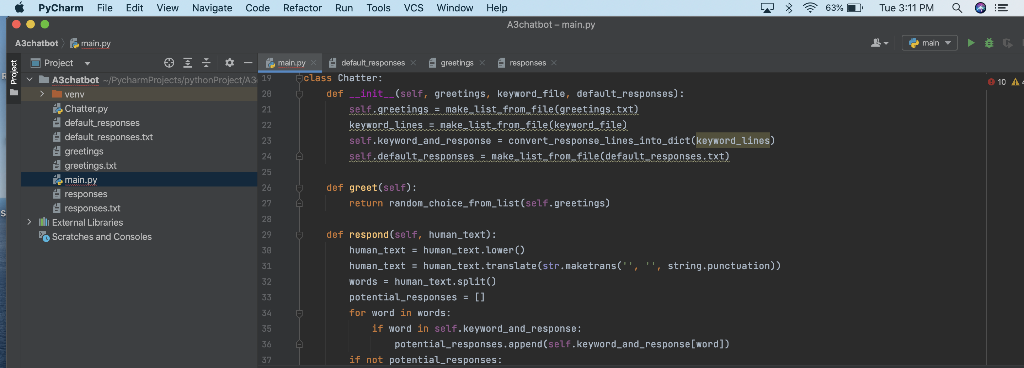Click the AirPlay display icon in the menu bar
The width and height of the screenshot is (1024, 368).
coord(767,8)
